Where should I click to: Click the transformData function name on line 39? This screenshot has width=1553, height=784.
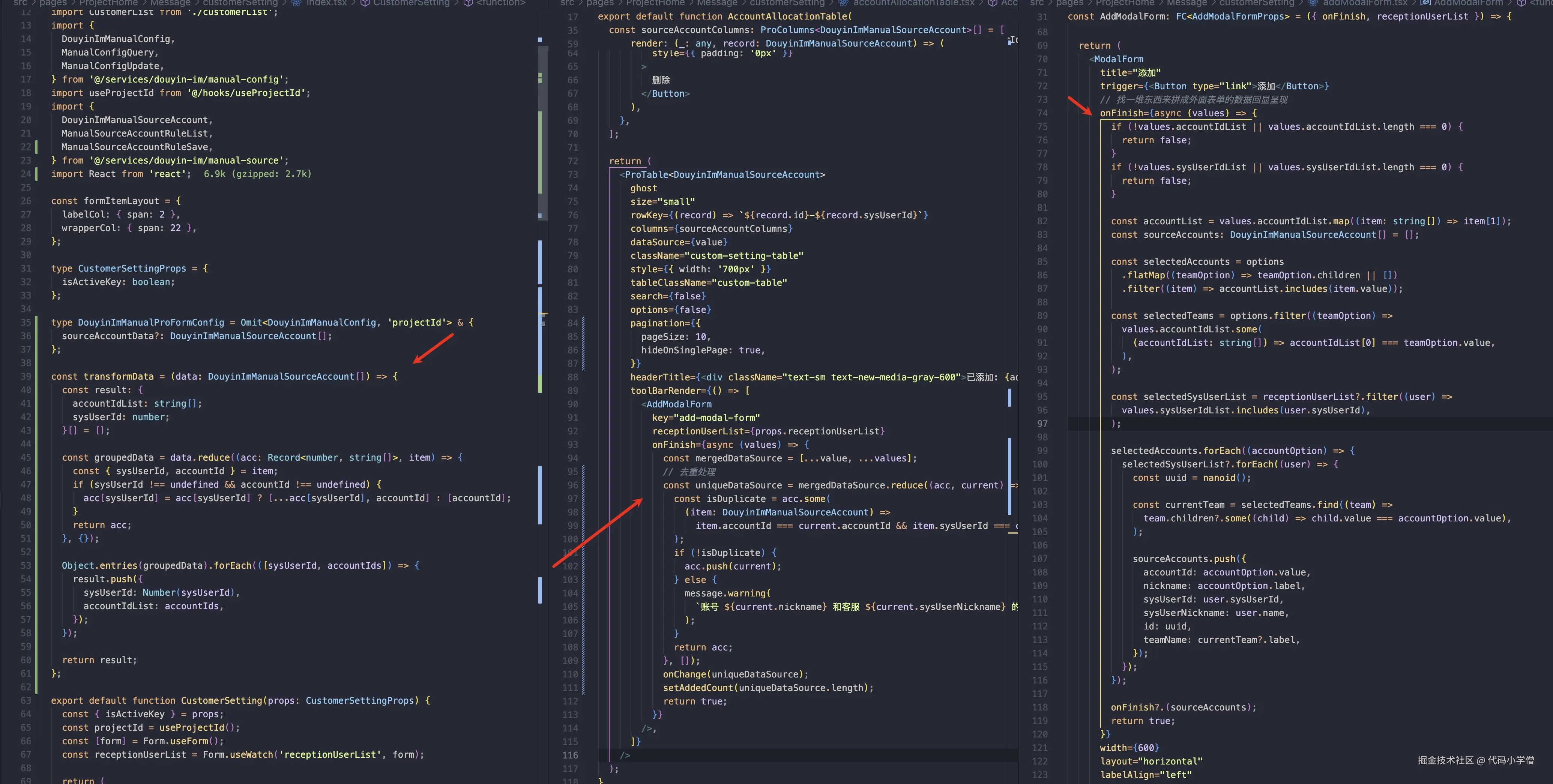point(118,376)
